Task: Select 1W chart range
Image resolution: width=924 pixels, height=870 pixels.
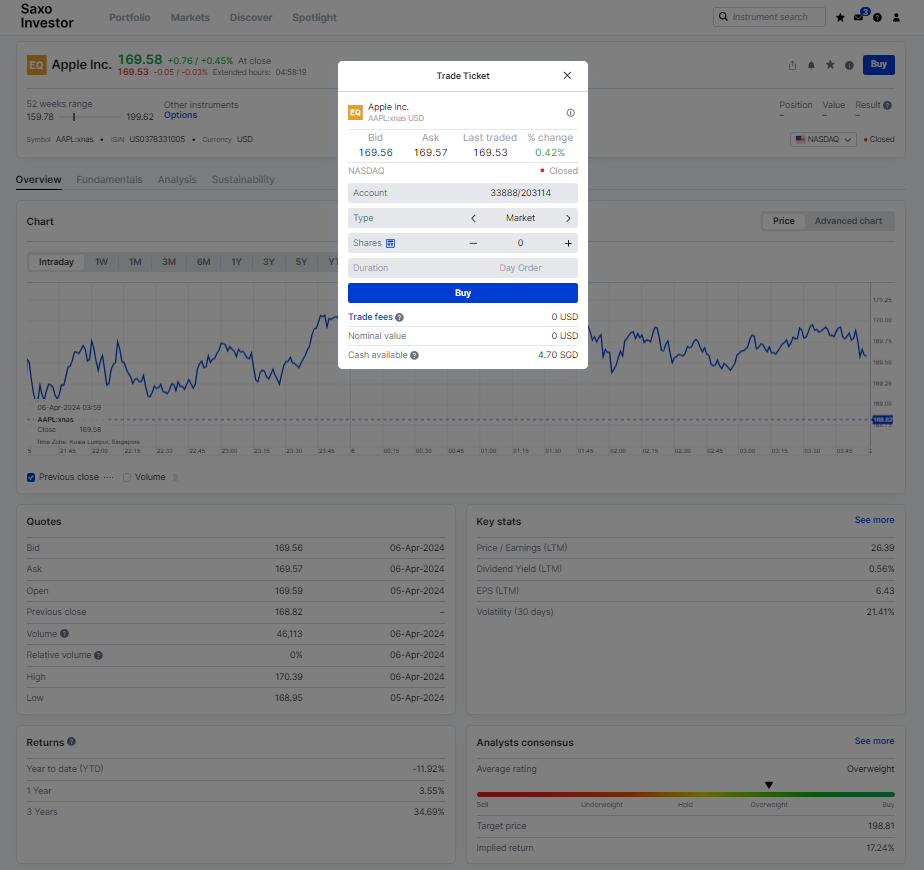Action: [x=101, y=262]
